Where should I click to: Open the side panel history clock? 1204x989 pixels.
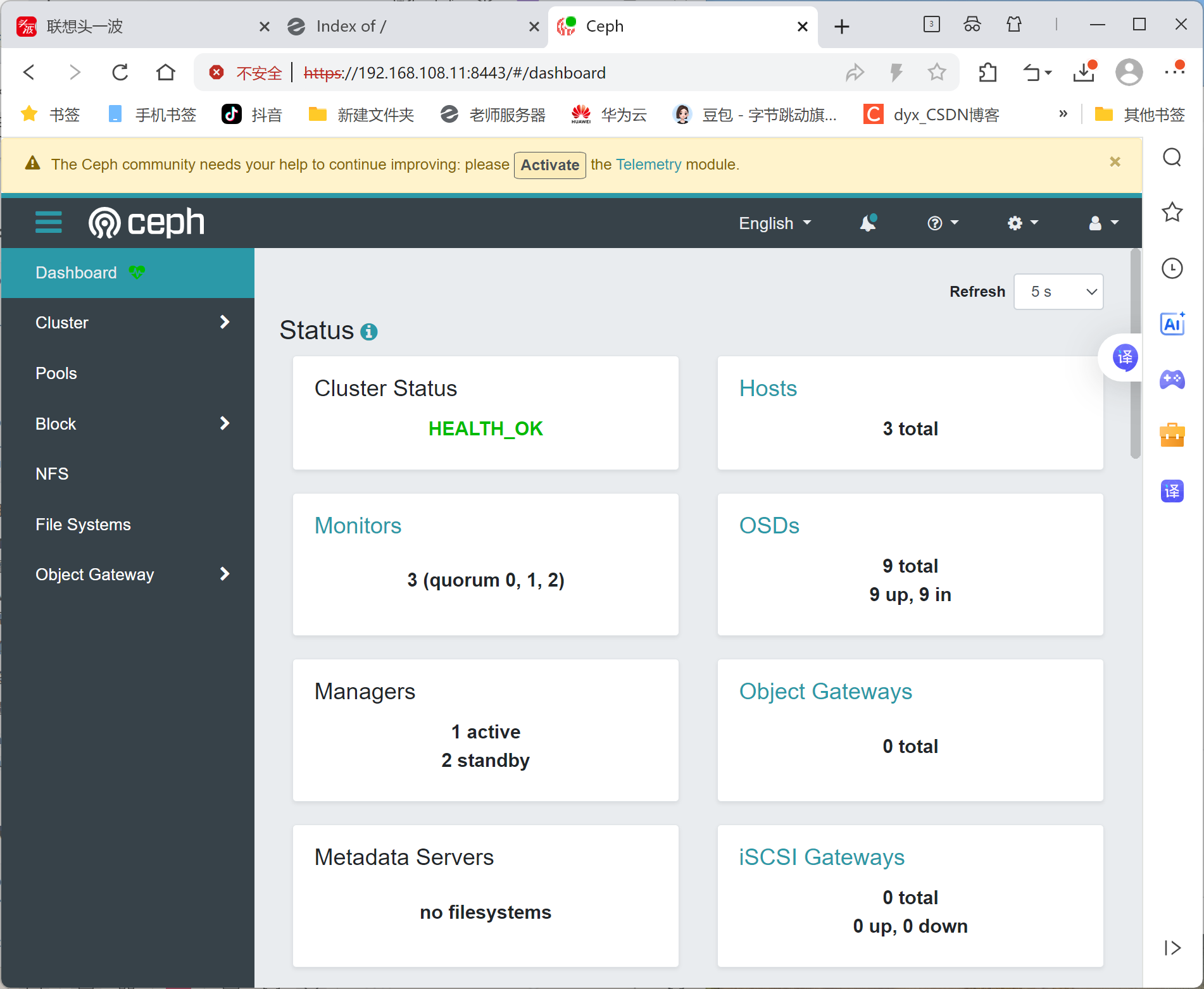click(x=1172, y=268)
